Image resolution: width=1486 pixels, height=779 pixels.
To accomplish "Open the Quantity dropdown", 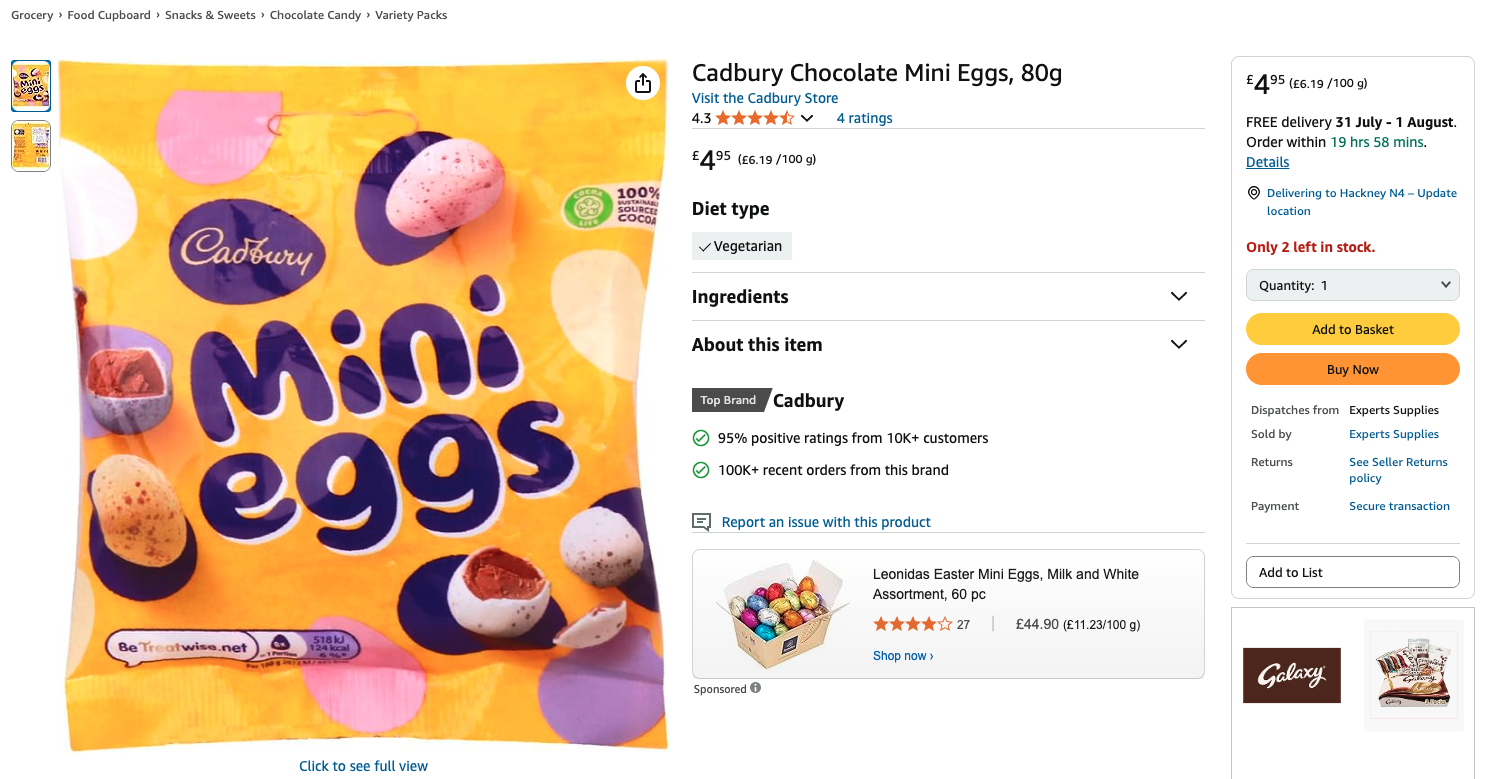I will click(x=1352, y=285).
